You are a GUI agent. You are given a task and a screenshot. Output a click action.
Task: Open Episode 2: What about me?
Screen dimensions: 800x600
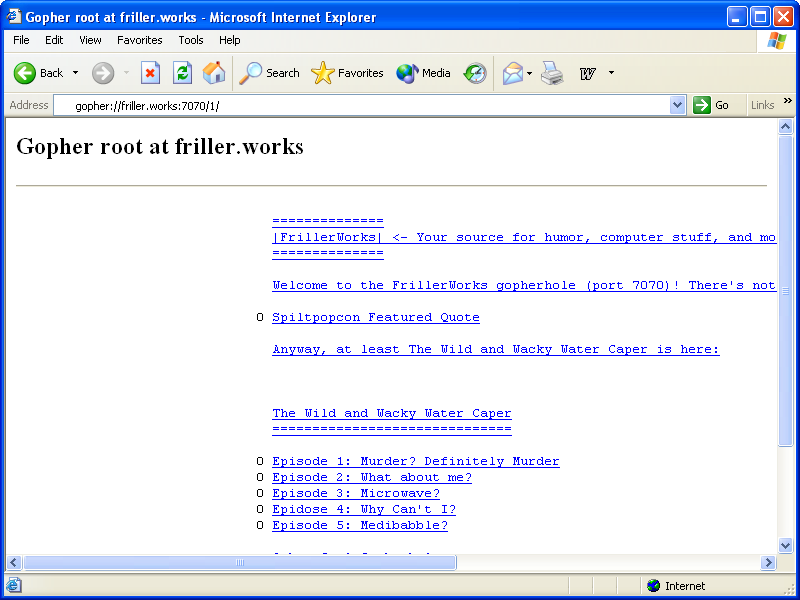(372, 477)
